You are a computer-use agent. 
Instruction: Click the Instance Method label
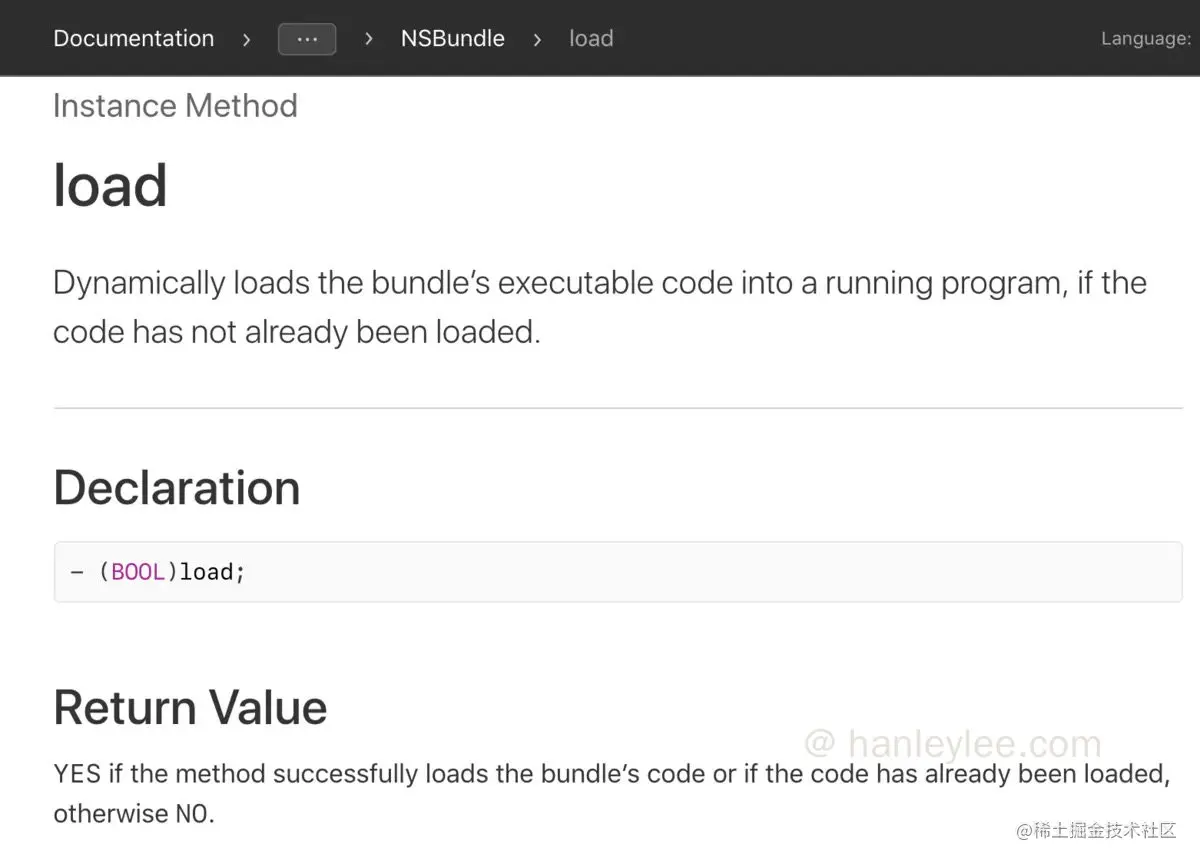pos(175,106)
